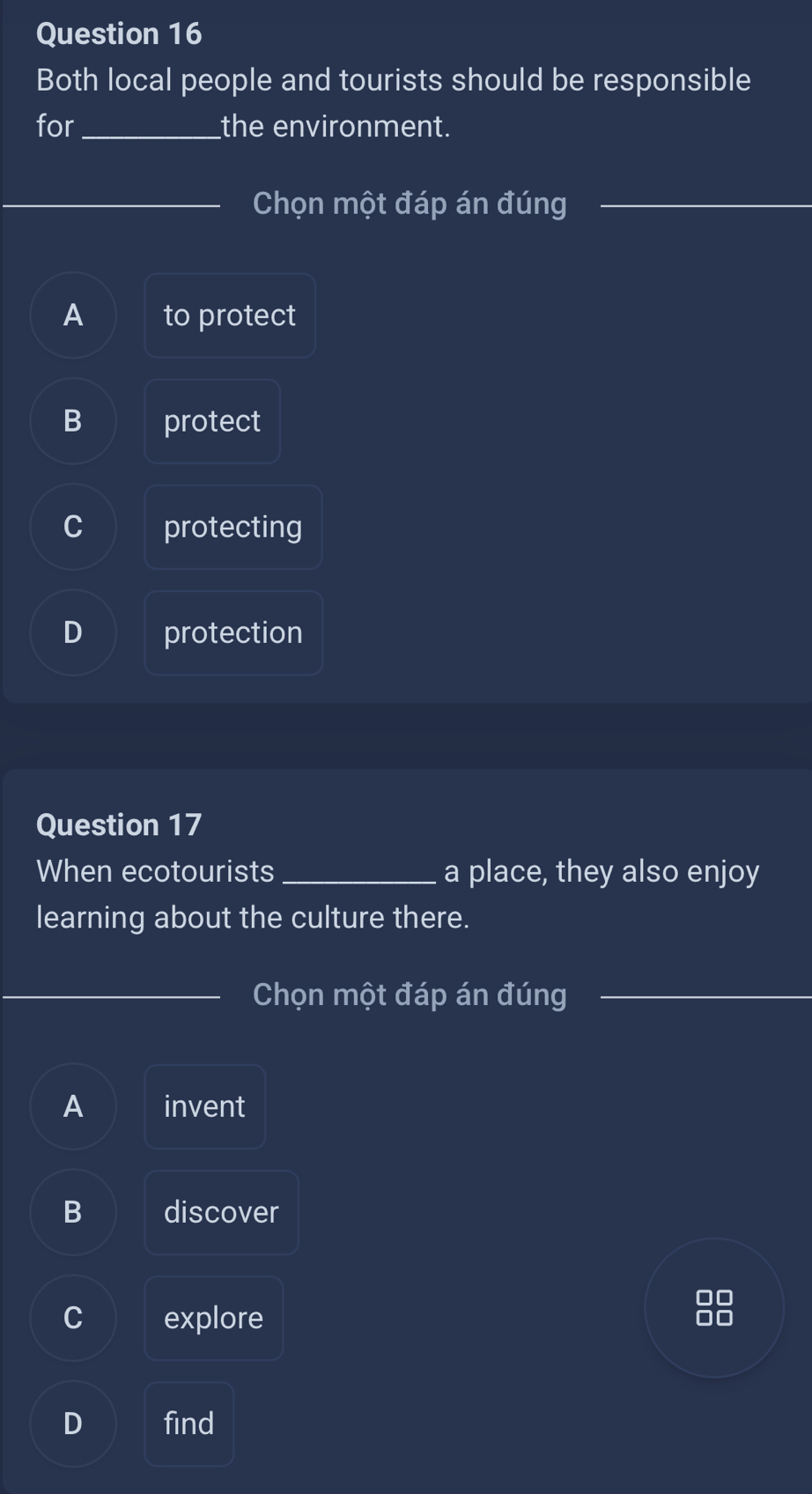Select radio B for Question 16
The image size is (812, 1494).
73,421
